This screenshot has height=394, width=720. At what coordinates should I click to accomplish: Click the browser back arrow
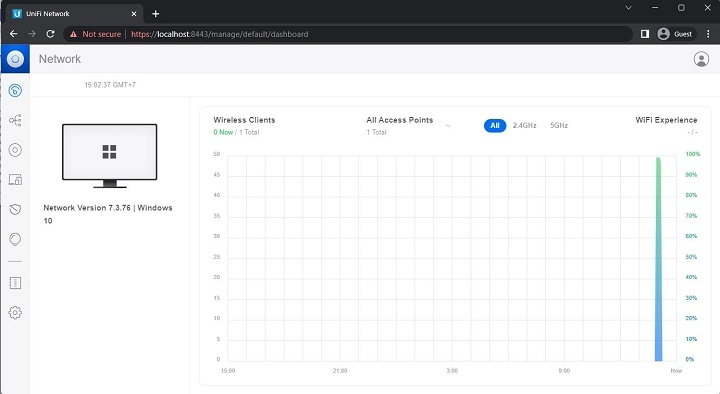click(x=14, y=34)
